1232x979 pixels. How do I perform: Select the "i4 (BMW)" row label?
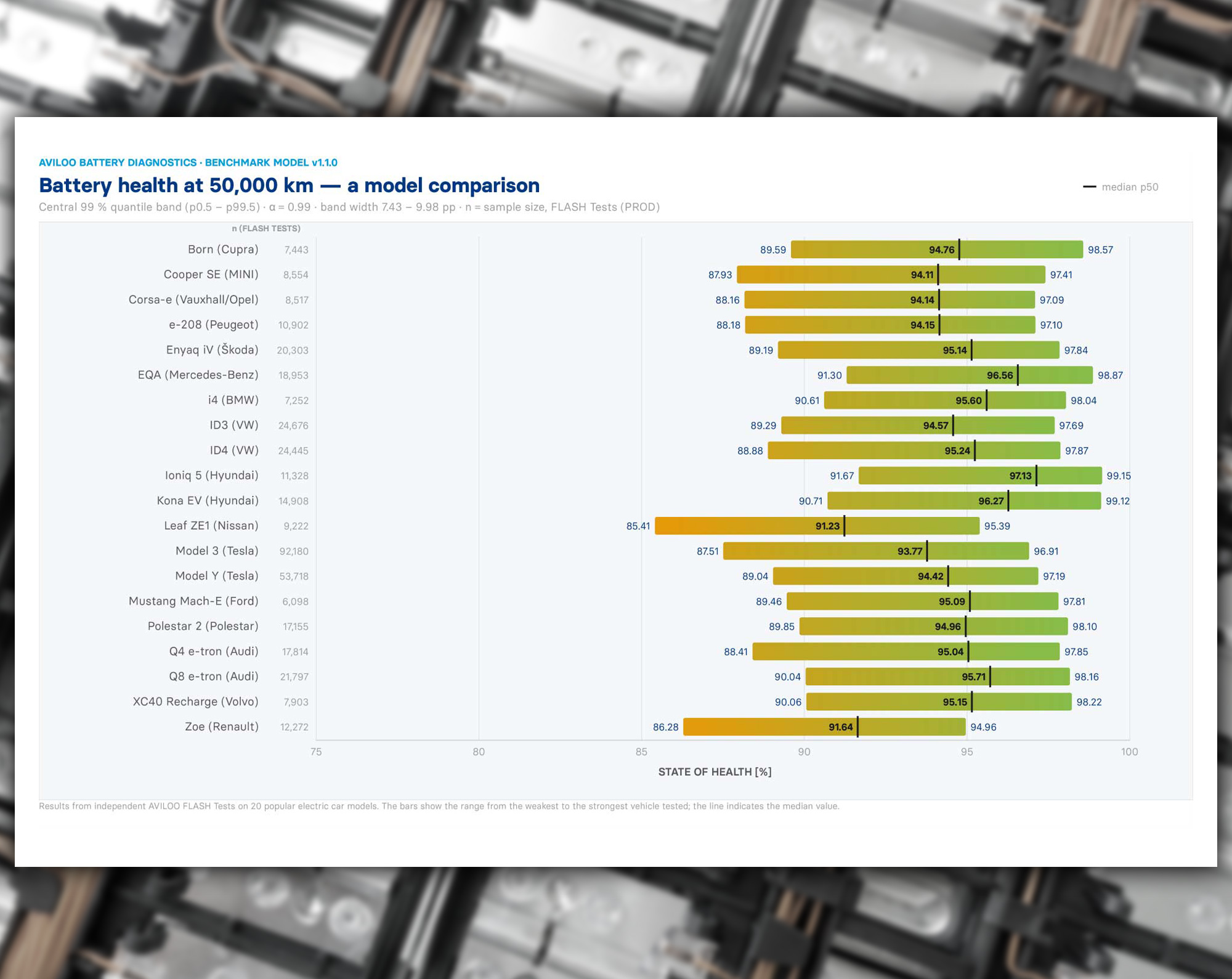tap(233, 400)
